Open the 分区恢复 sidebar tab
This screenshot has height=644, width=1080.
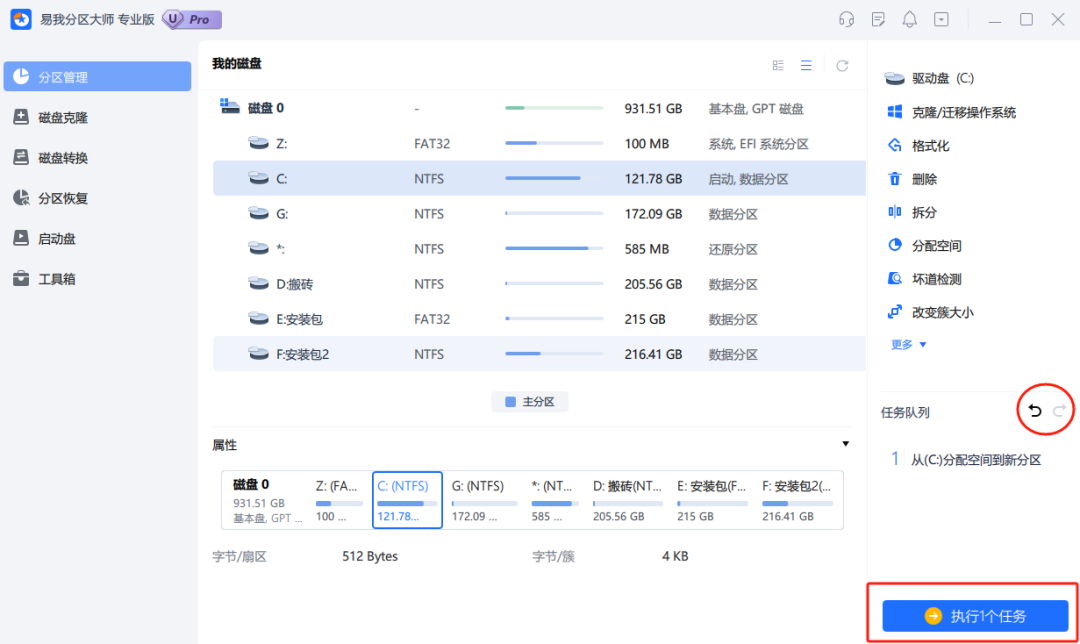pos(63,198)
